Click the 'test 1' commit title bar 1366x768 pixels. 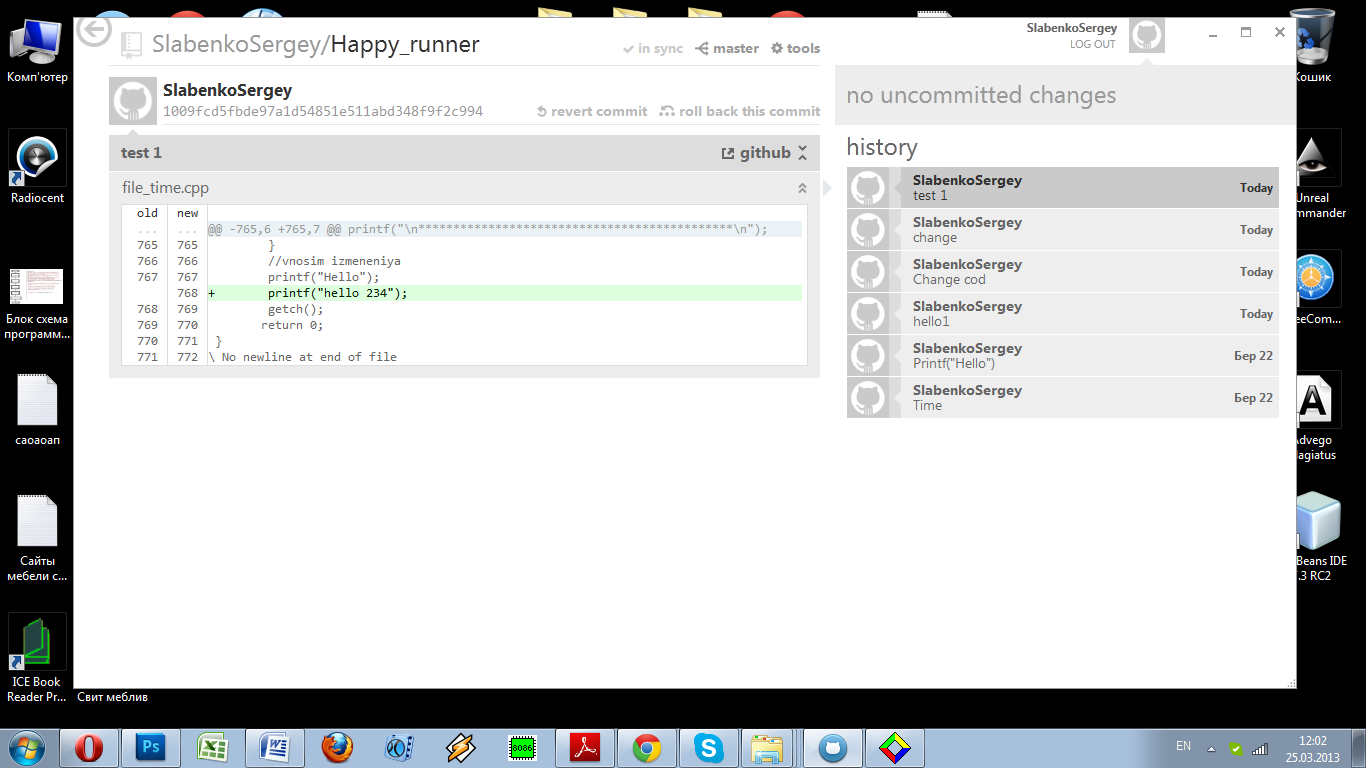pos(464,153)
